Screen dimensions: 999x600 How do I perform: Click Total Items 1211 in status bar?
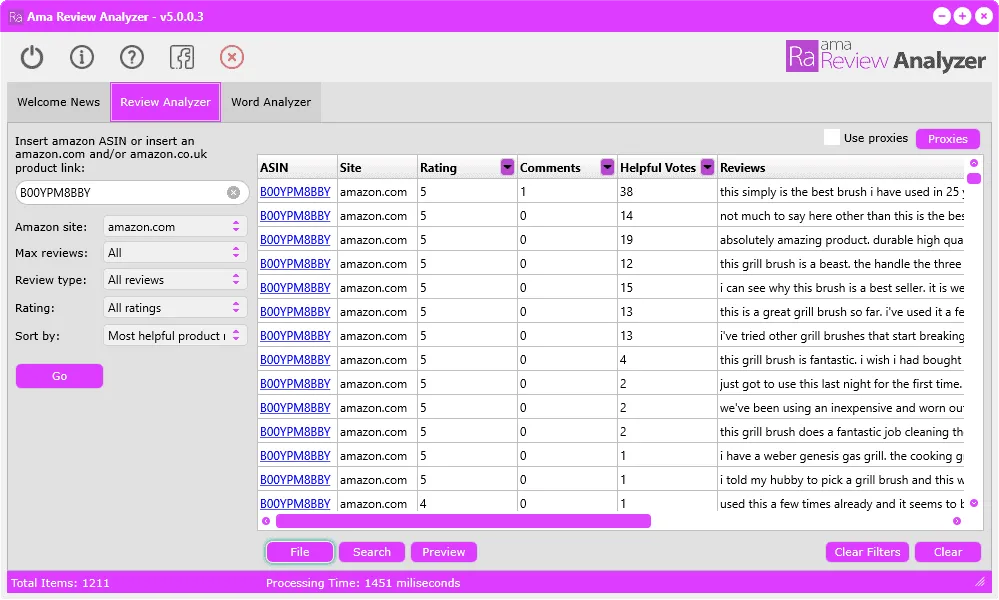(61, 583)
